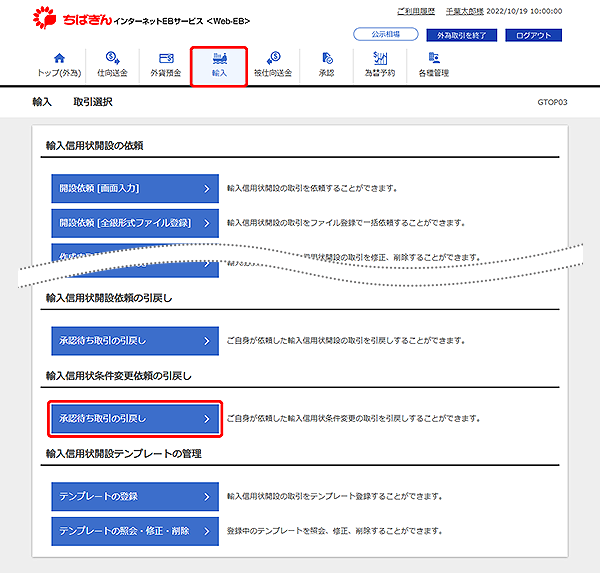This screenshot has width=600, height=573.
Task: Click the 輸入信用状開設テンプレートの管理 heading
Action: [x=124, y=454]
